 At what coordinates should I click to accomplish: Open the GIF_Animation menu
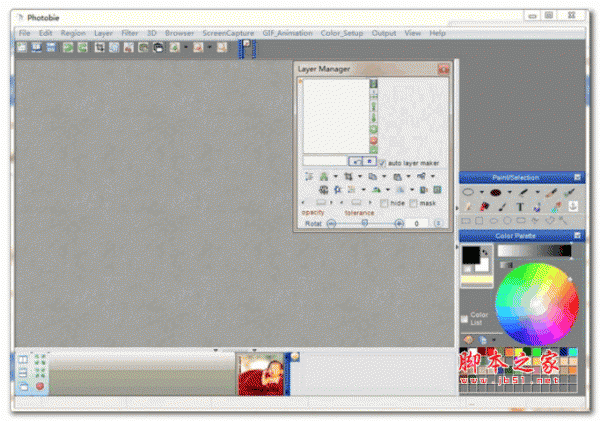pos(287,33)
